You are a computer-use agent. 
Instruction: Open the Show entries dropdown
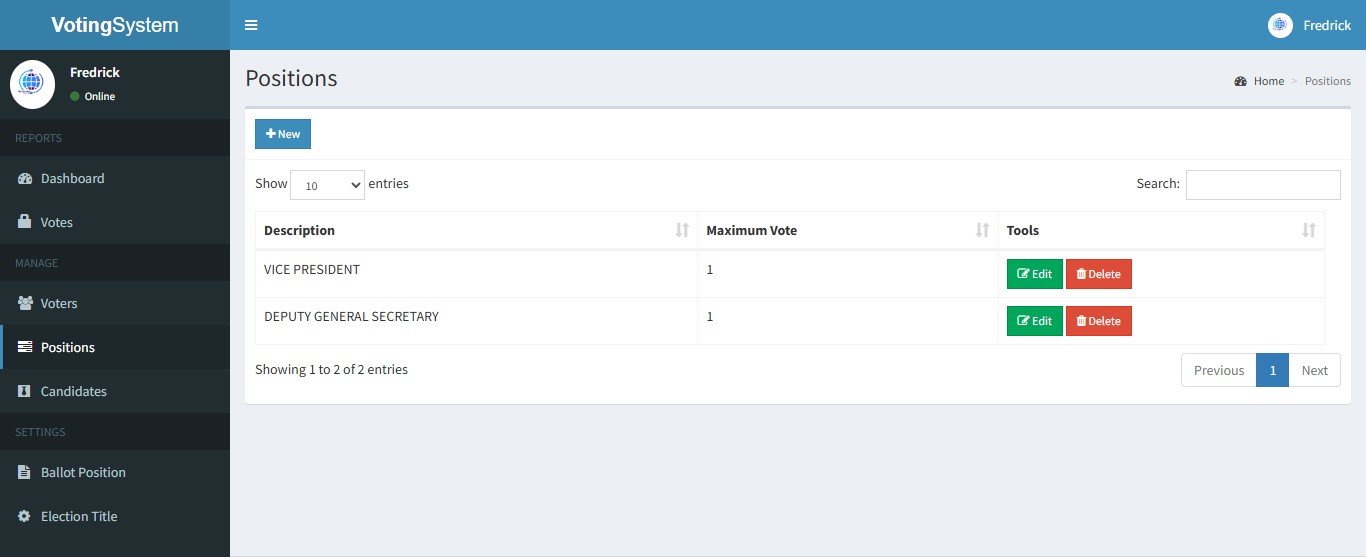click(x=327, y=185)
